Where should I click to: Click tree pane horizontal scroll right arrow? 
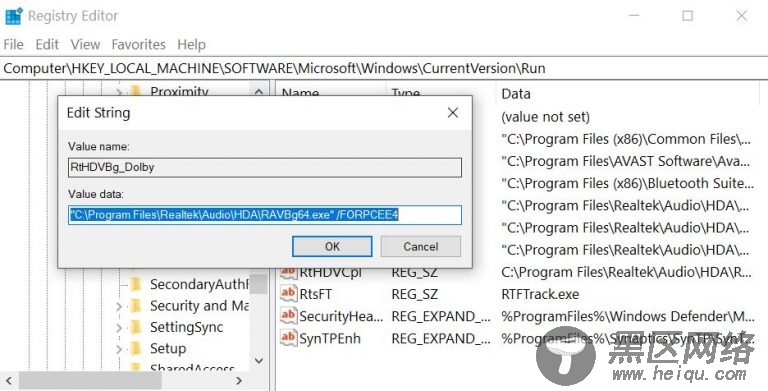239,380
